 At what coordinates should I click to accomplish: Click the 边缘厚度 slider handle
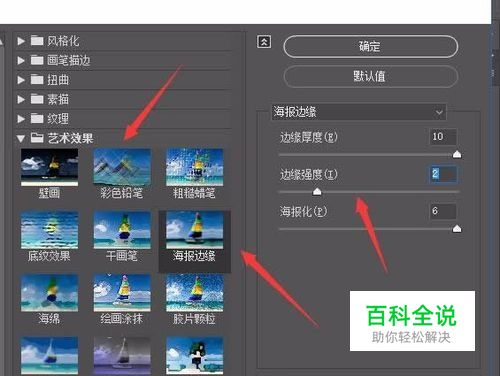pos(457,154)
